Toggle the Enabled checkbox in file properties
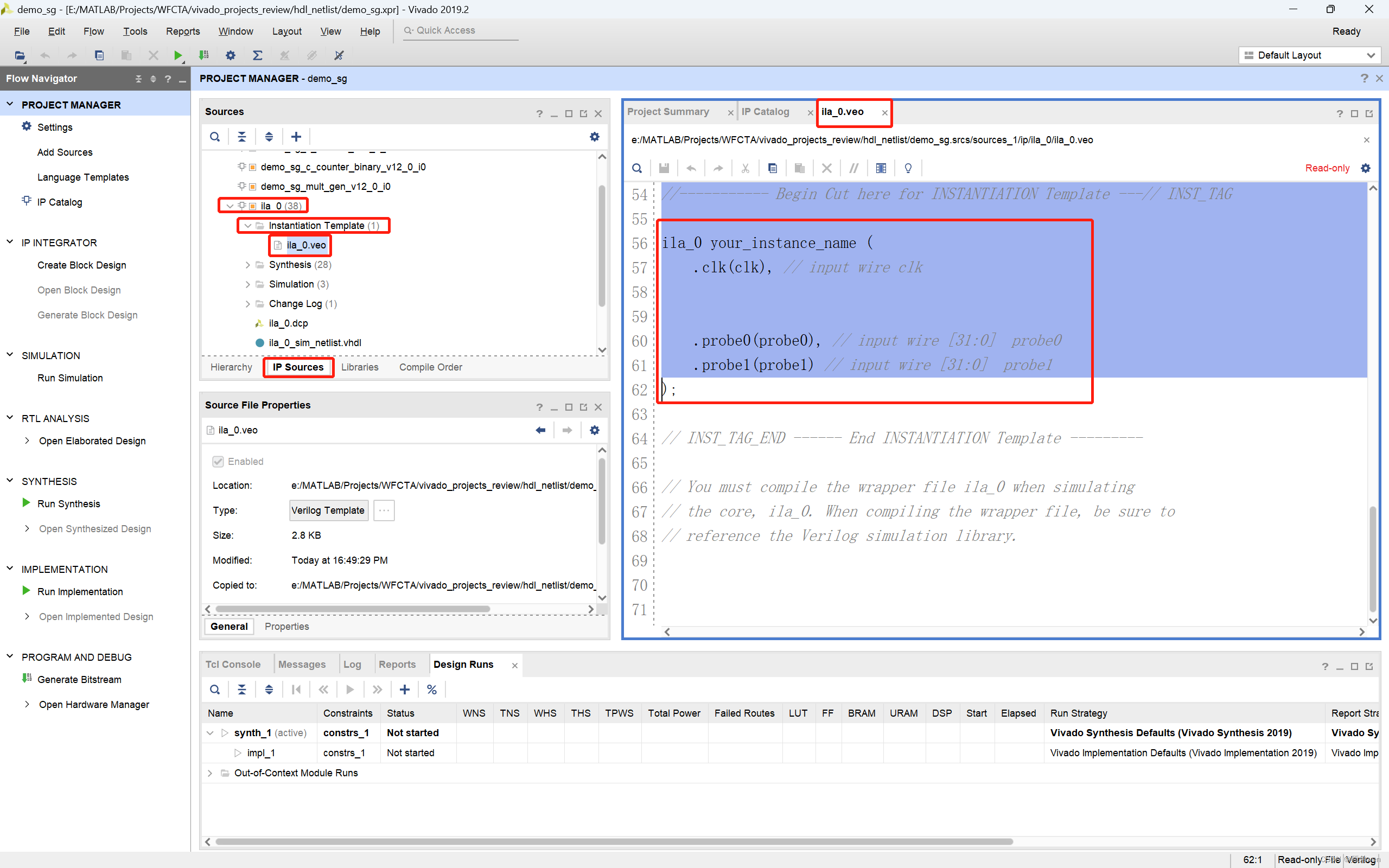Viewport: 1389px width, 868px height. tap(218, 462)
